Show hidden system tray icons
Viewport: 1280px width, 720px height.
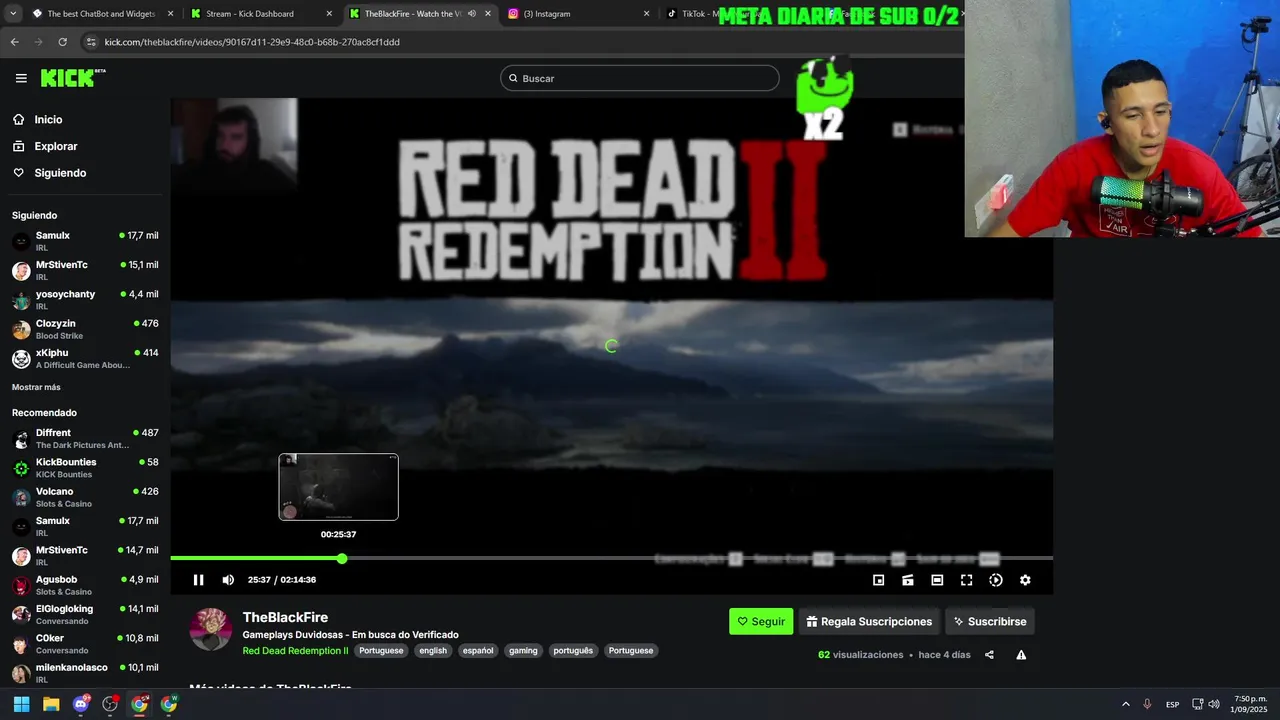pos(1125,704)
